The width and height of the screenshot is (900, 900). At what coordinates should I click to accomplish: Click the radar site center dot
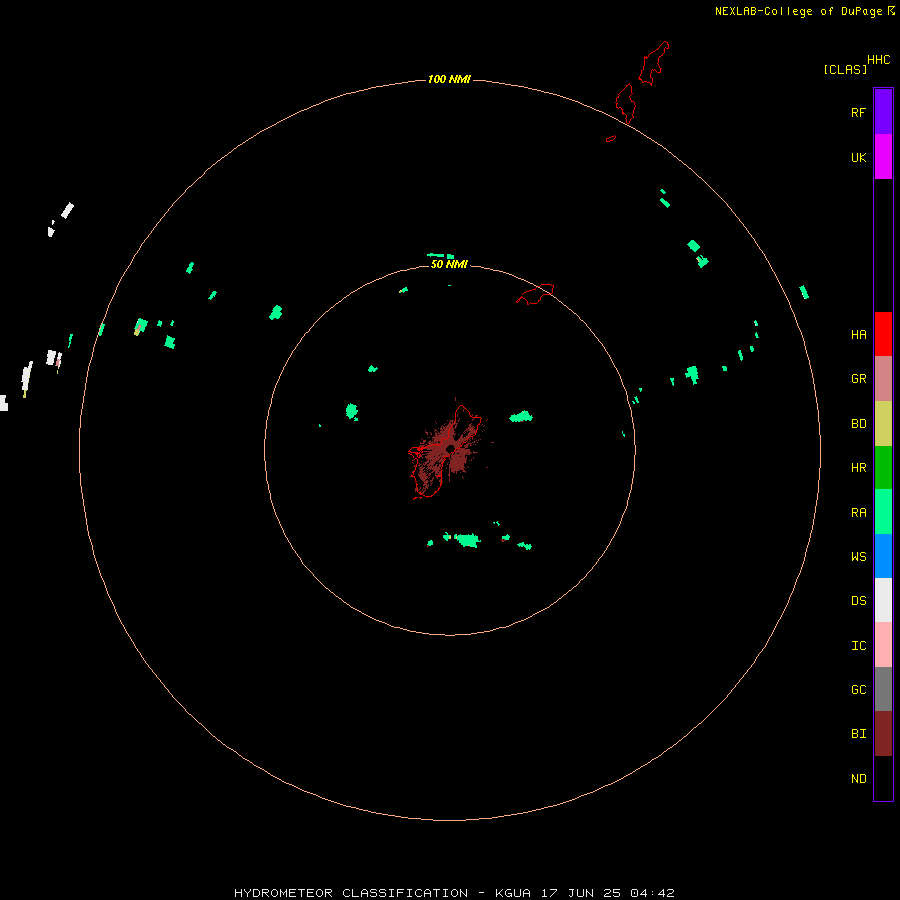pyautogui.click(x=450, y=448)
